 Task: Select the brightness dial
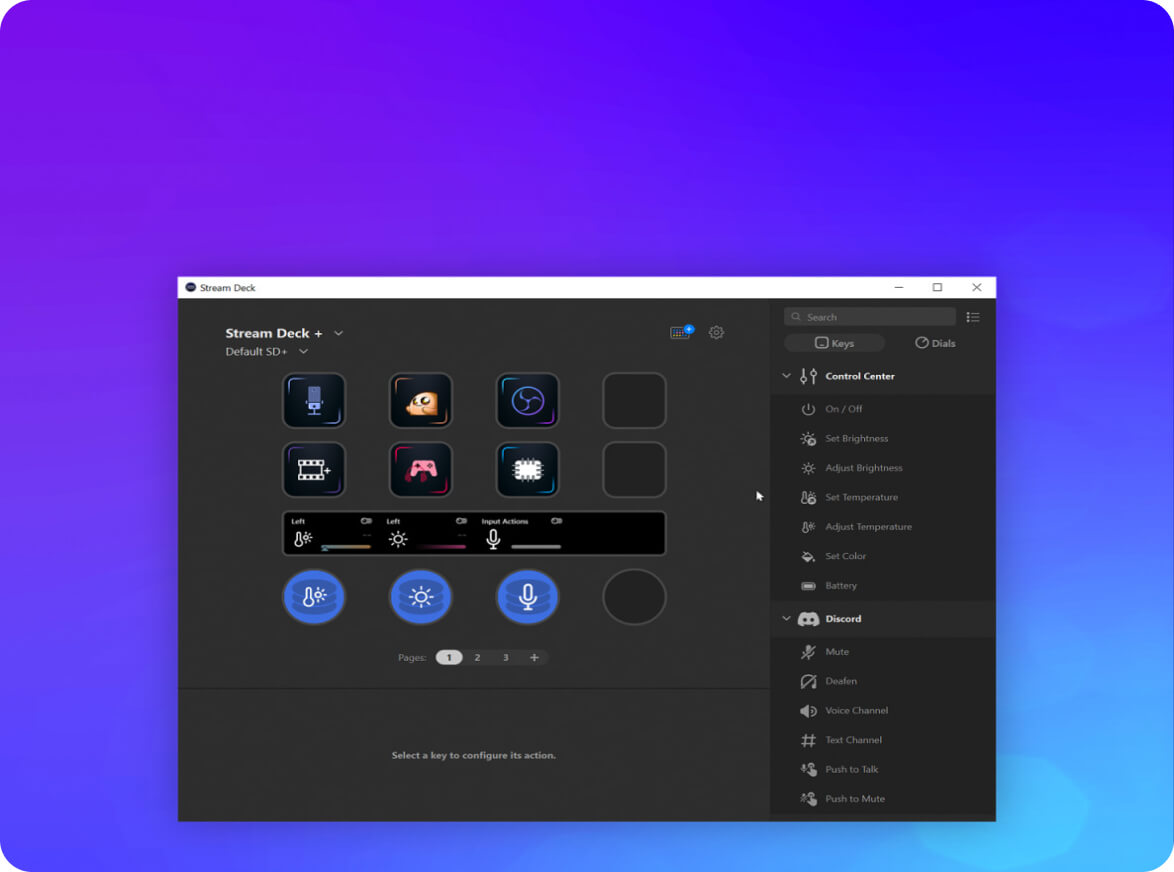tap(421, 597)
